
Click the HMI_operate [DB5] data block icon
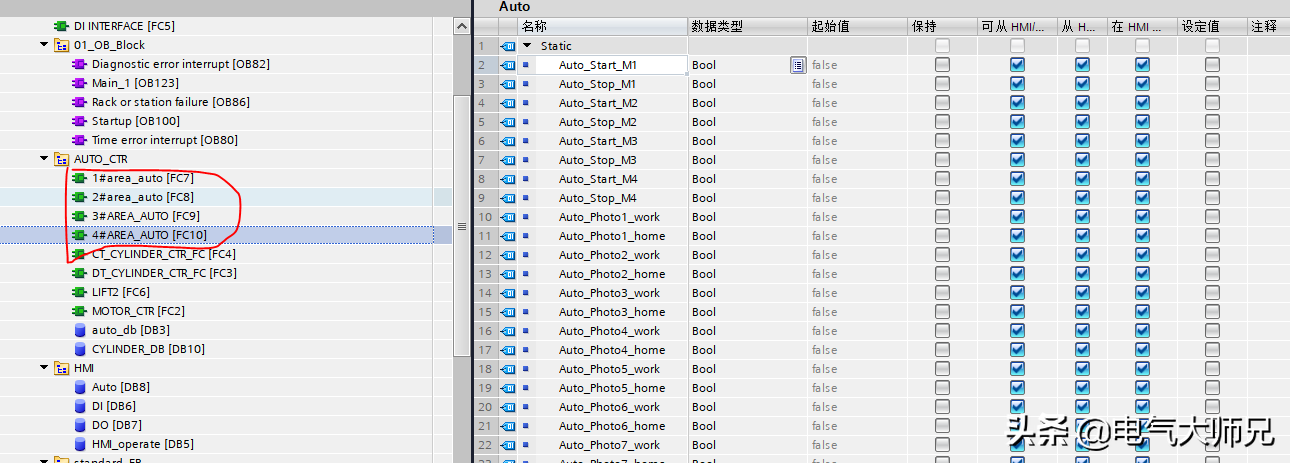tap(80, 444)
